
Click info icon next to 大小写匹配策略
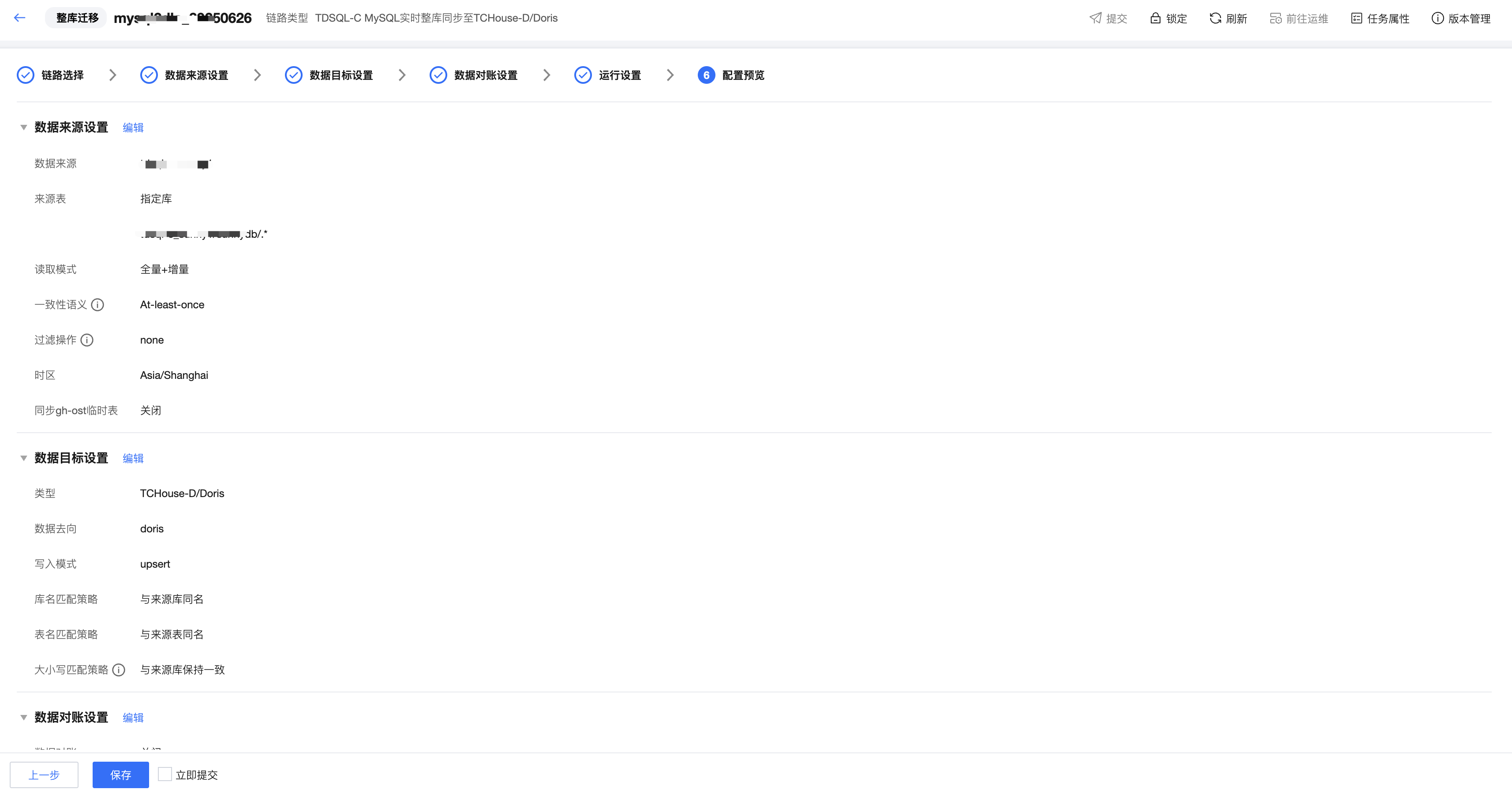pyautogui.click(x=119, y=670)
